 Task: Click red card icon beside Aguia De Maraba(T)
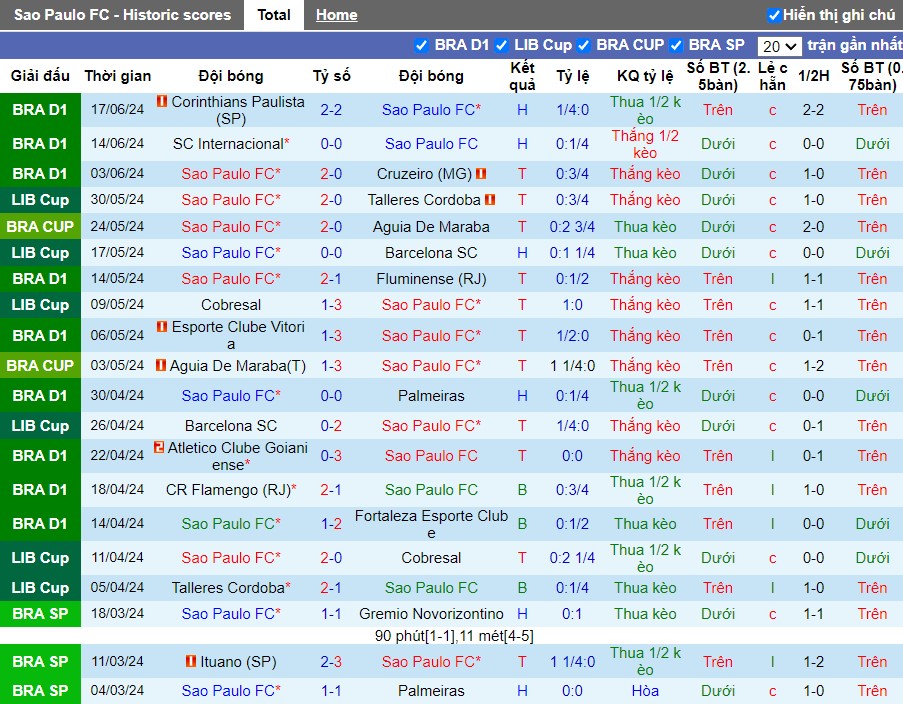point(161,365)
